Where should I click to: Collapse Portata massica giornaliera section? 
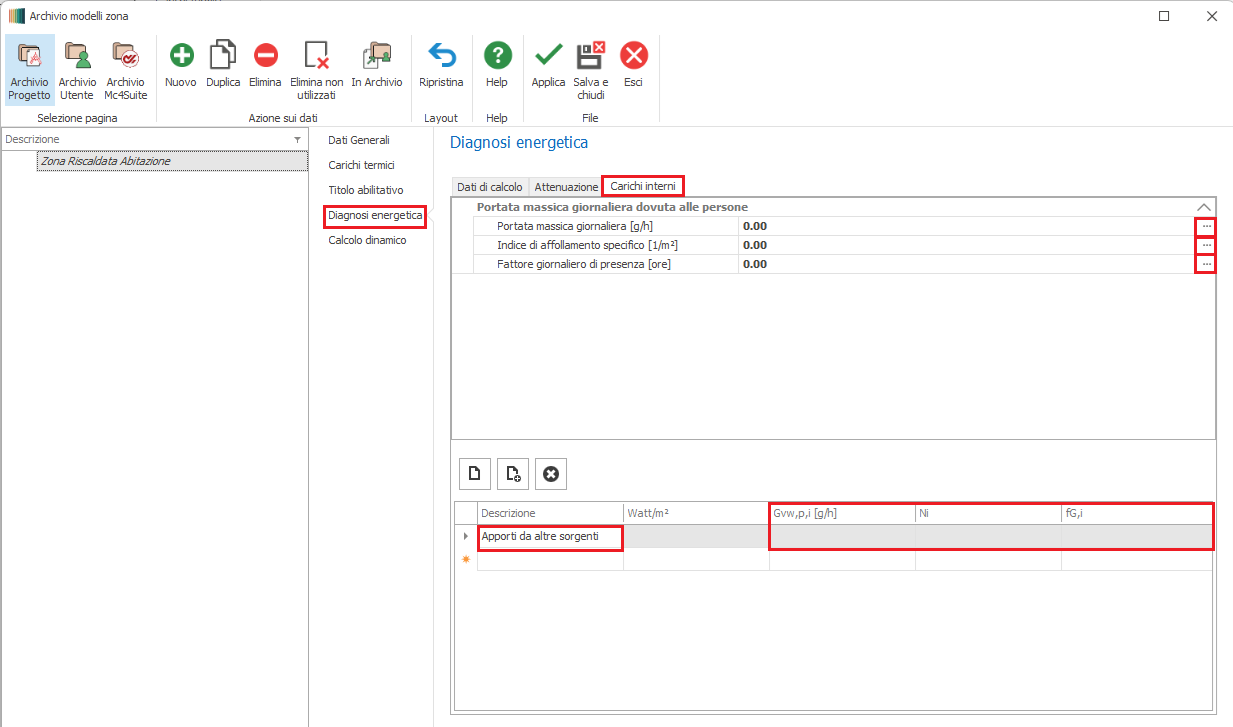pos(1204,207)
